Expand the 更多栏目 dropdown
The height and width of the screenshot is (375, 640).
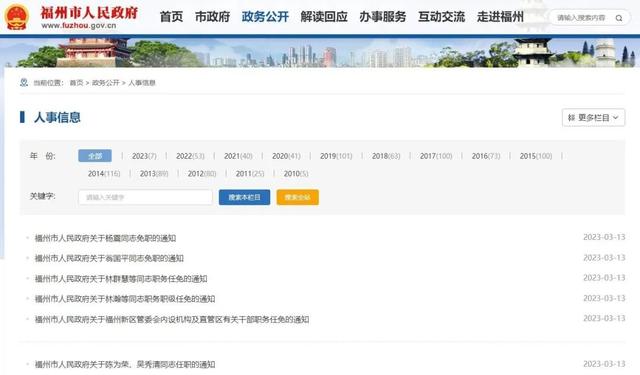point(593,118)
